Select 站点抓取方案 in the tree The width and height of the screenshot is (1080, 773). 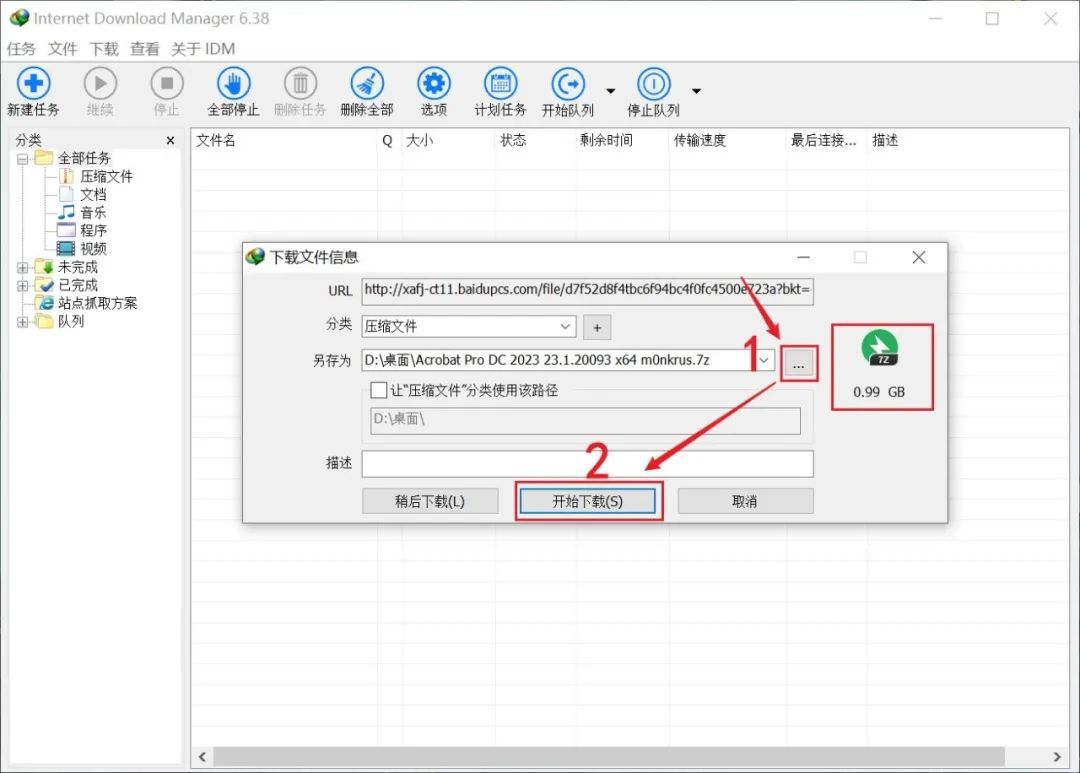97,302
